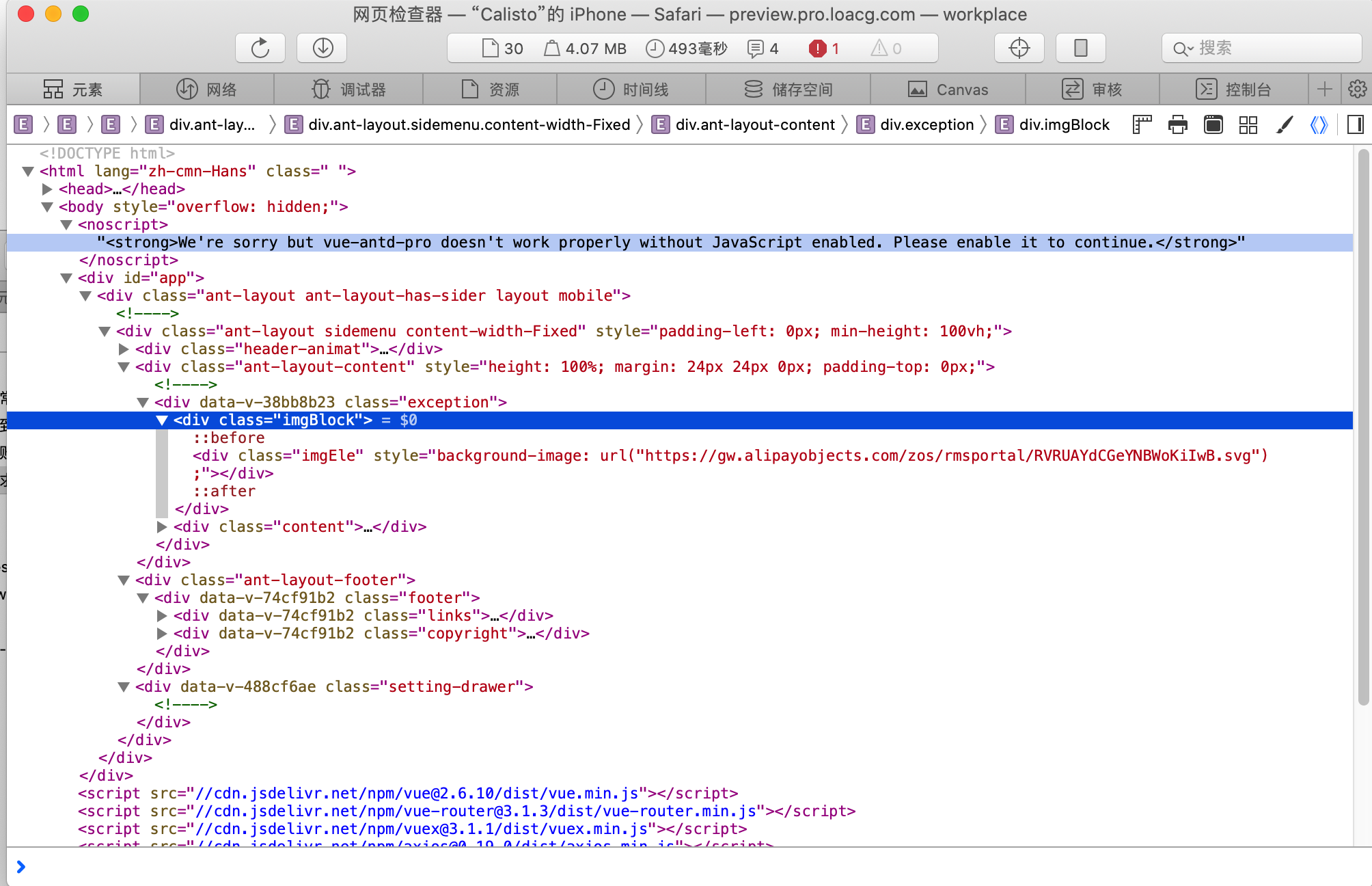The image size is (1372, 886).
Task: Expand the head element node
Action: (x=47, y=189)
